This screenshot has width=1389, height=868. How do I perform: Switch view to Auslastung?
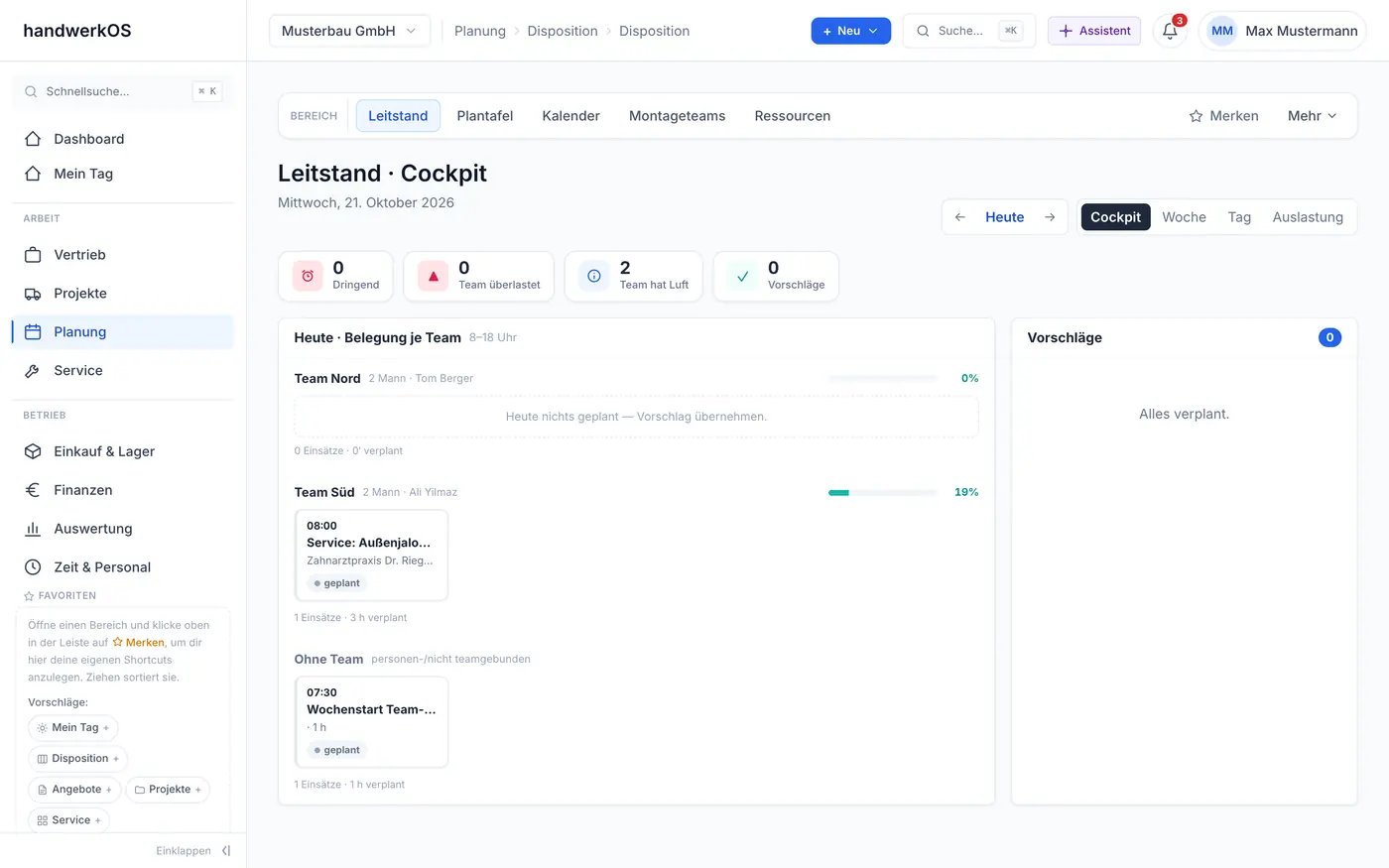point(1308,217)
